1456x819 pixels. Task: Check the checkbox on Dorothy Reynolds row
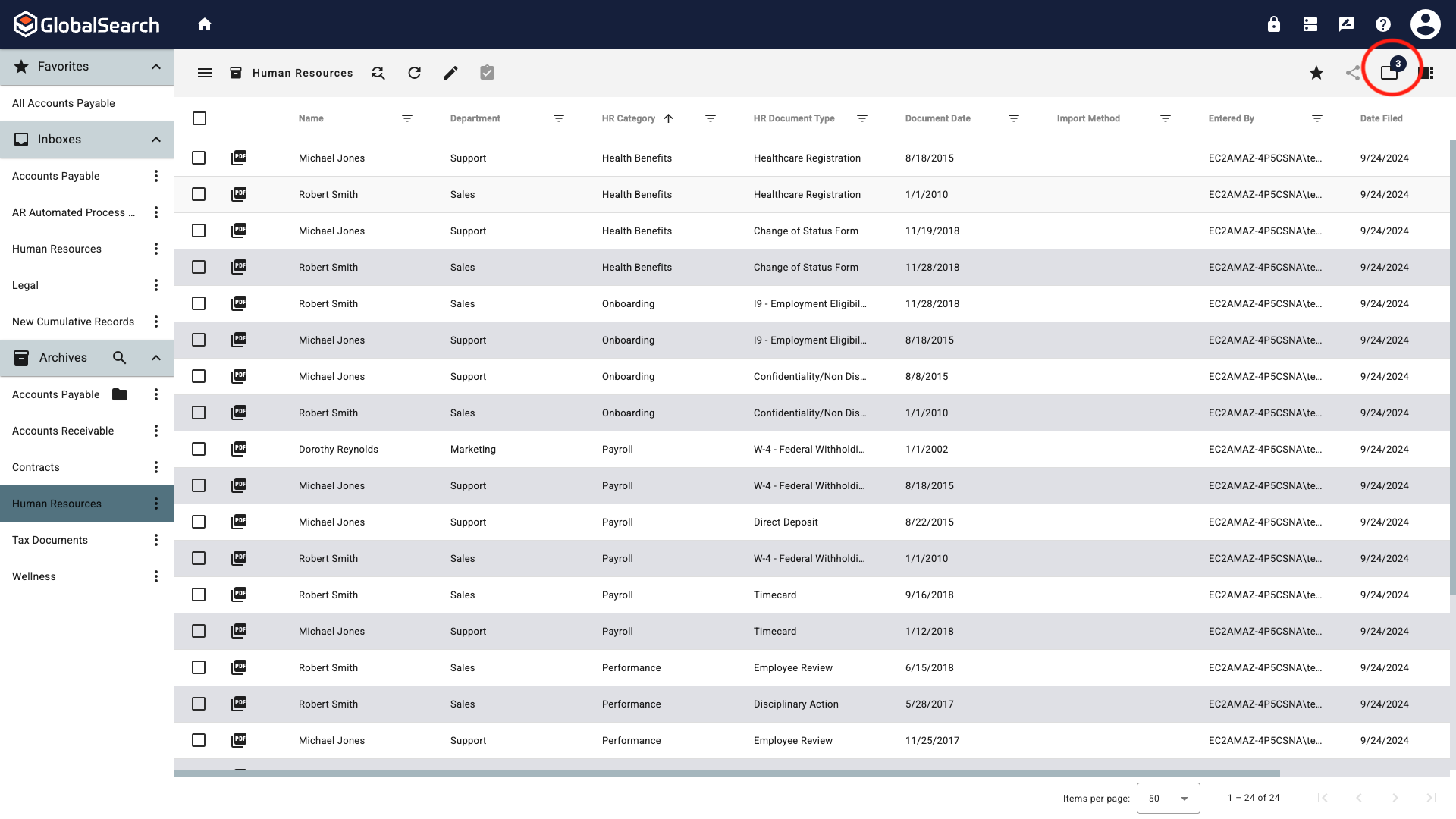click(x=199, y=449)
